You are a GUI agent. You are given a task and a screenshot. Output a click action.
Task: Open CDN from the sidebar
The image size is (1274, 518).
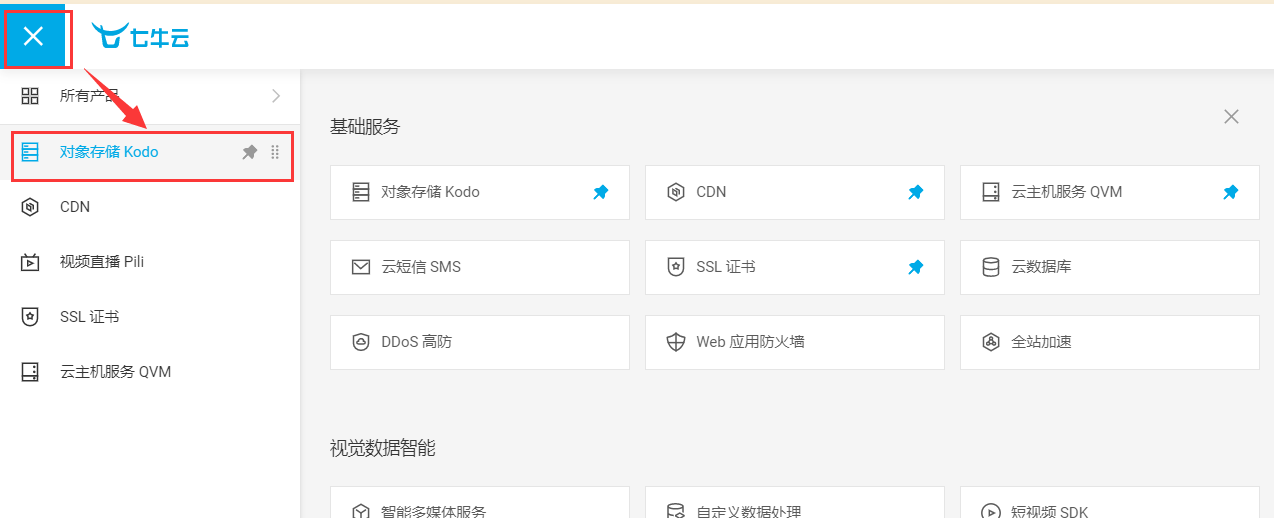point(150,207)
